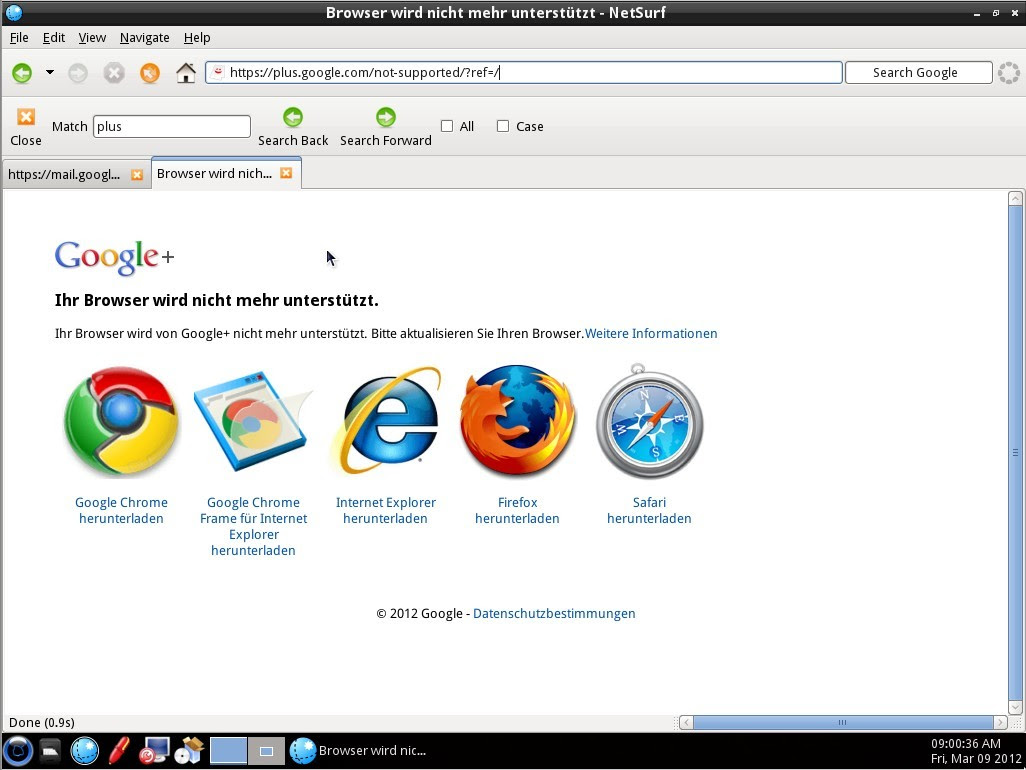Viewport: 1026px width, 770px height.
Task: Click the vertical scrollbar thumb
Action: pyautogui.click(x=1016, y=453)
